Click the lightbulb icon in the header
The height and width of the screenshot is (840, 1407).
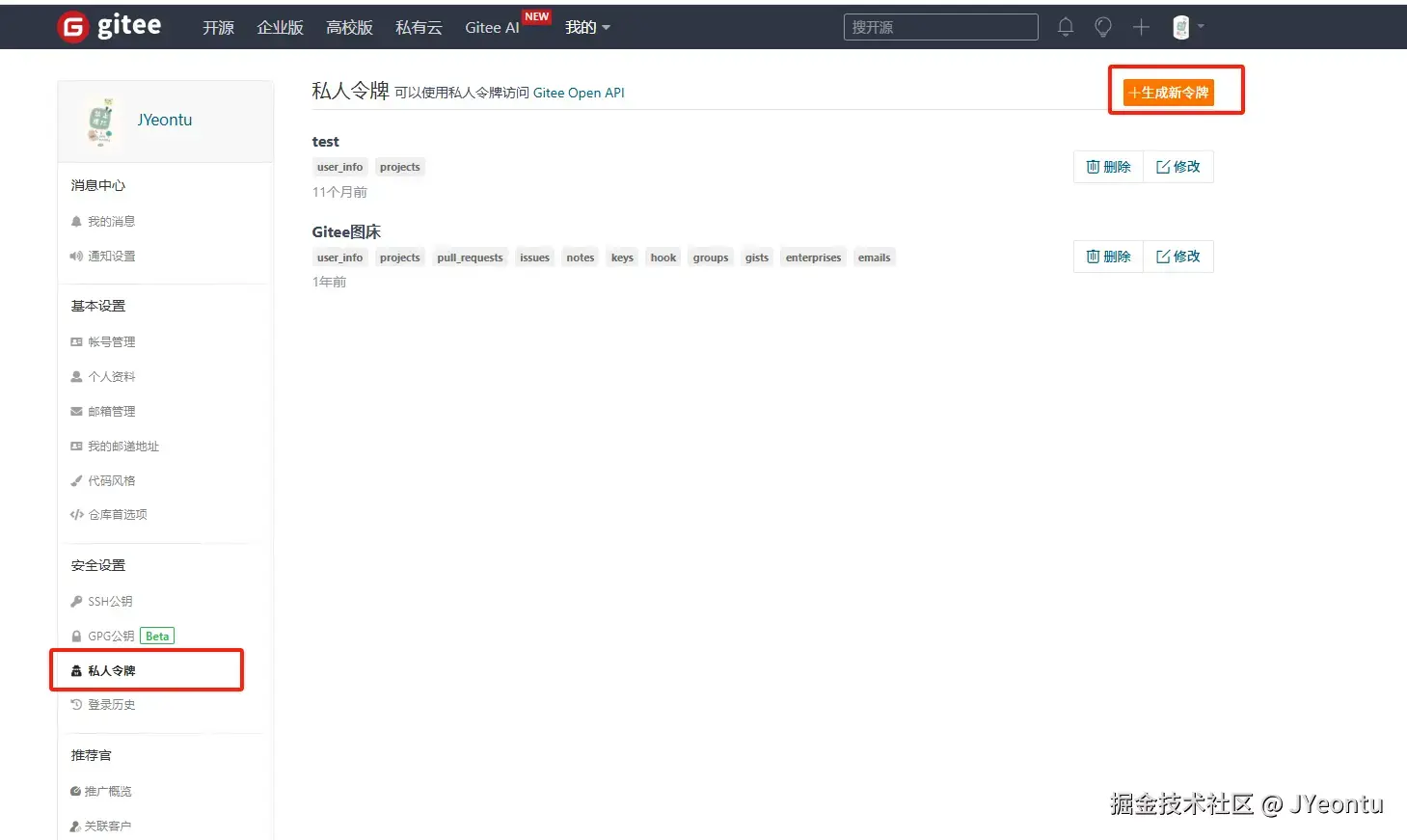pos(1103,27)
